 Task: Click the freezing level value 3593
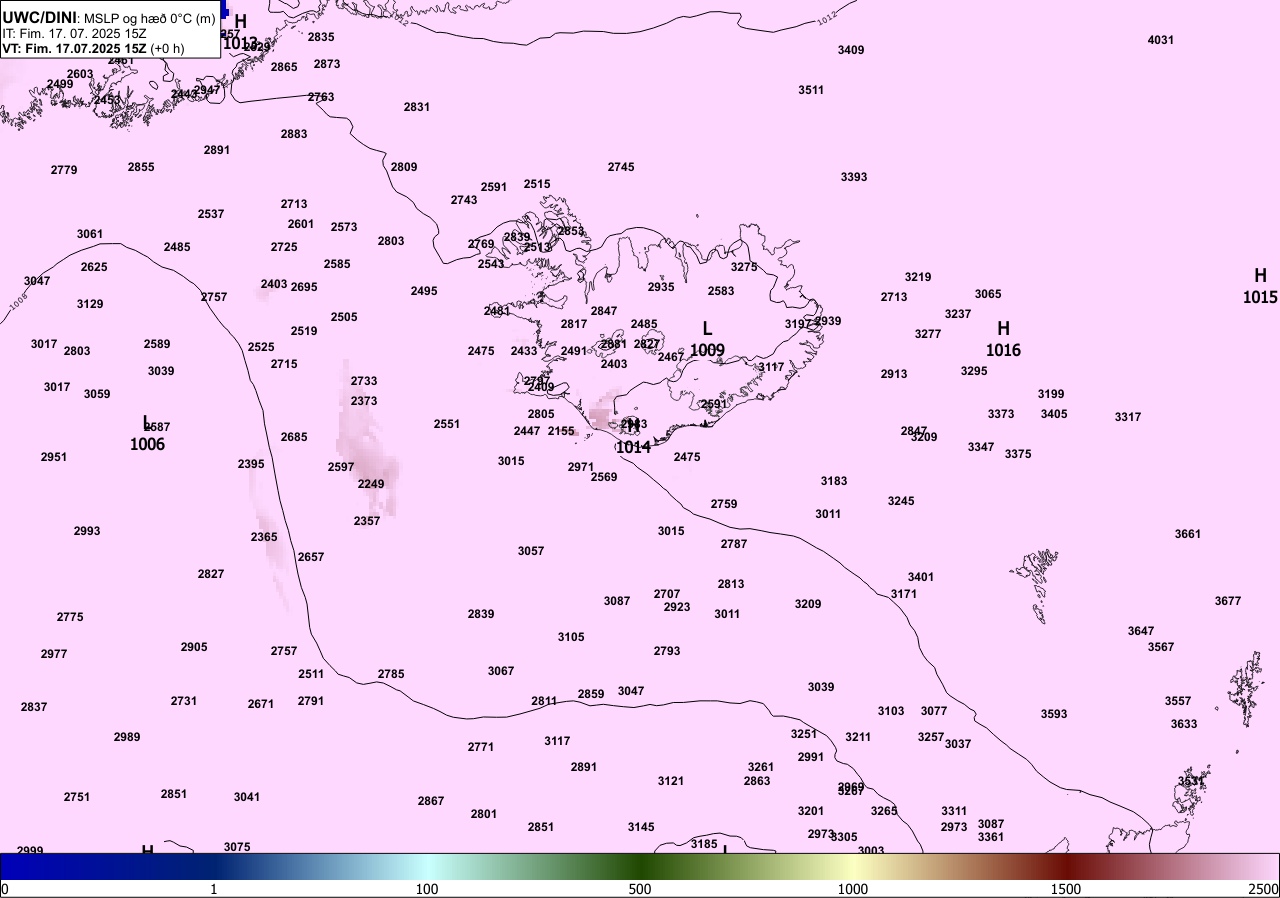pyautogui.click(x=1054, y=714)
